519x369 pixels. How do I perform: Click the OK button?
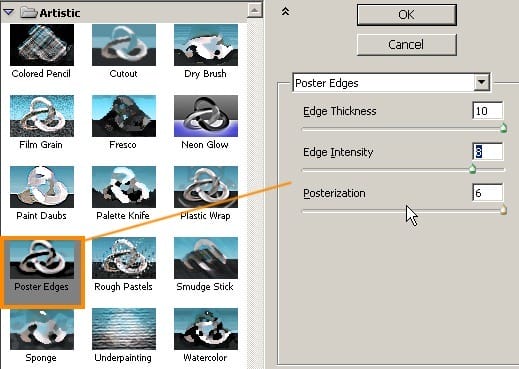pyautogui.click(x=406, y=15)
